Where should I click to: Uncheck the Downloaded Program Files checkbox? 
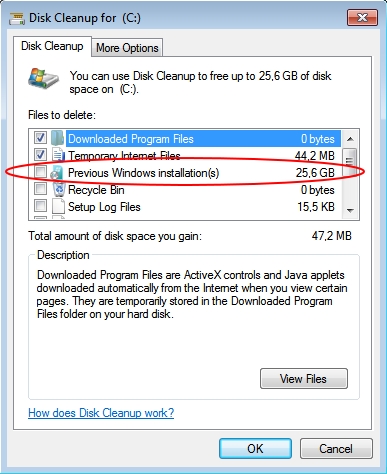40,138
